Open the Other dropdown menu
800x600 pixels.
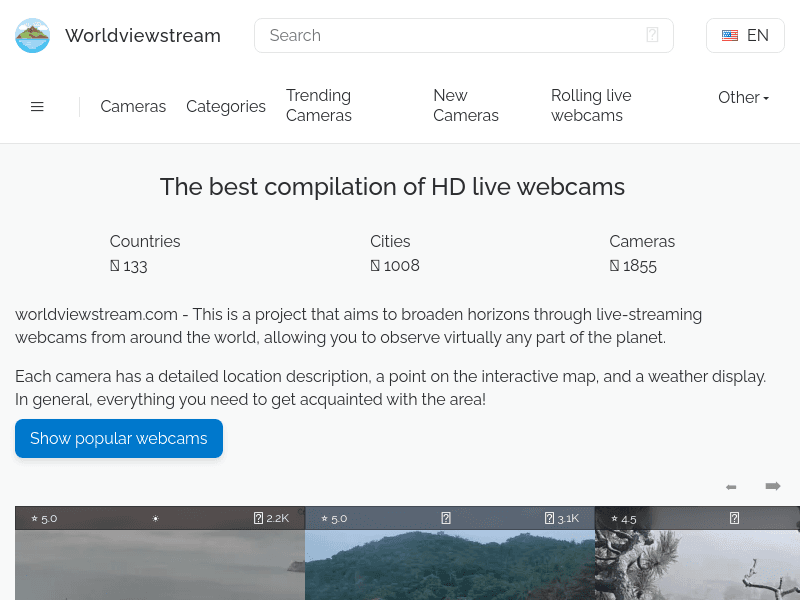[x=743, y=97]
